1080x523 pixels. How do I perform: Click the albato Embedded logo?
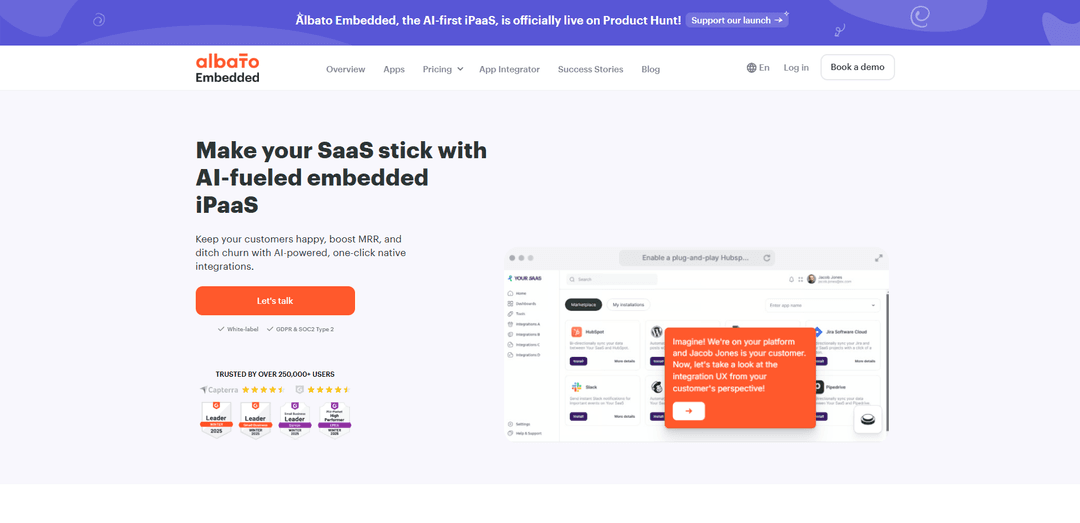click(x=227, y=68)
